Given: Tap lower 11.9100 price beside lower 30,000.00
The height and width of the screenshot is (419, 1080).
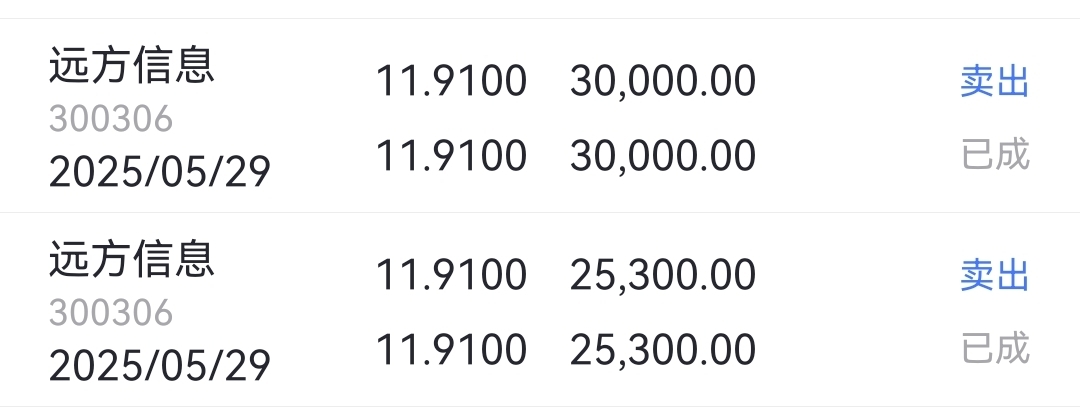Looking at the screenshot, I should click(x=451, y=155).
